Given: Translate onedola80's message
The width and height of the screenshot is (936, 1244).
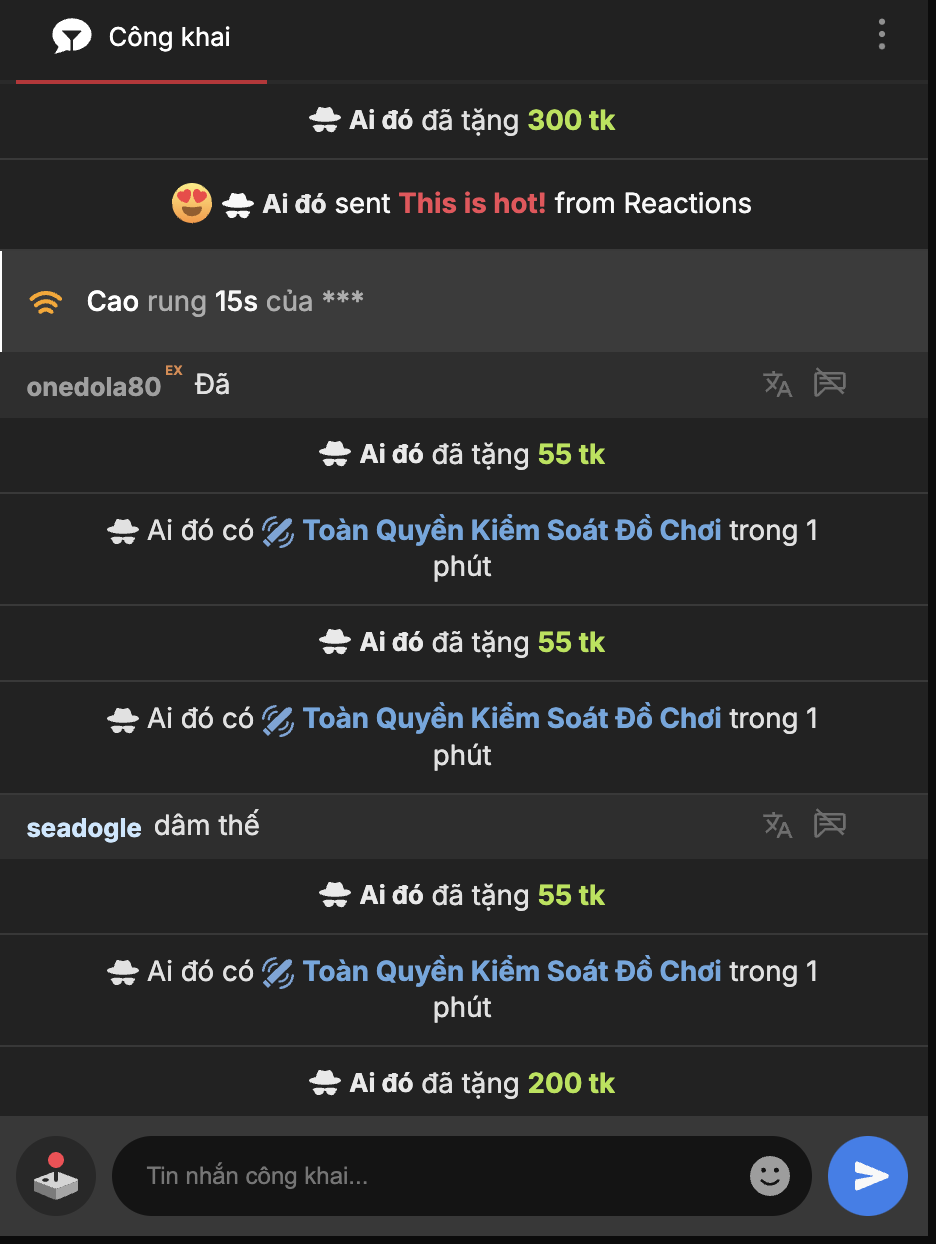Looking at the screenshot, I should 777,384.
